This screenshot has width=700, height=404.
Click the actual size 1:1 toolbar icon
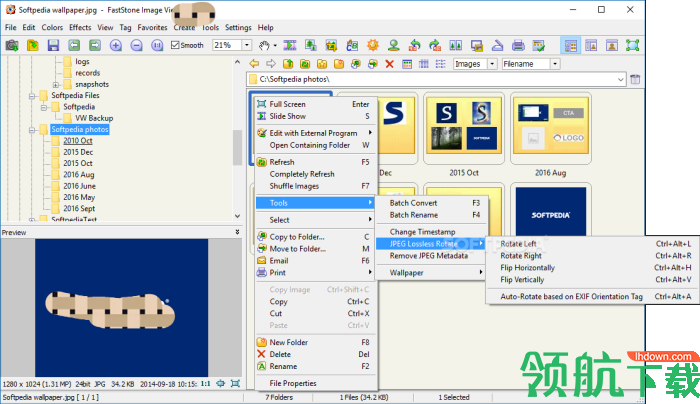157,45
